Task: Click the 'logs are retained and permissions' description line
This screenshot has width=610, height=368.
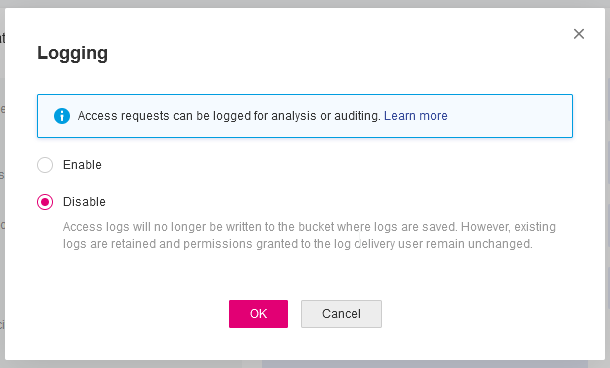Action: click(x=298, y=244)
